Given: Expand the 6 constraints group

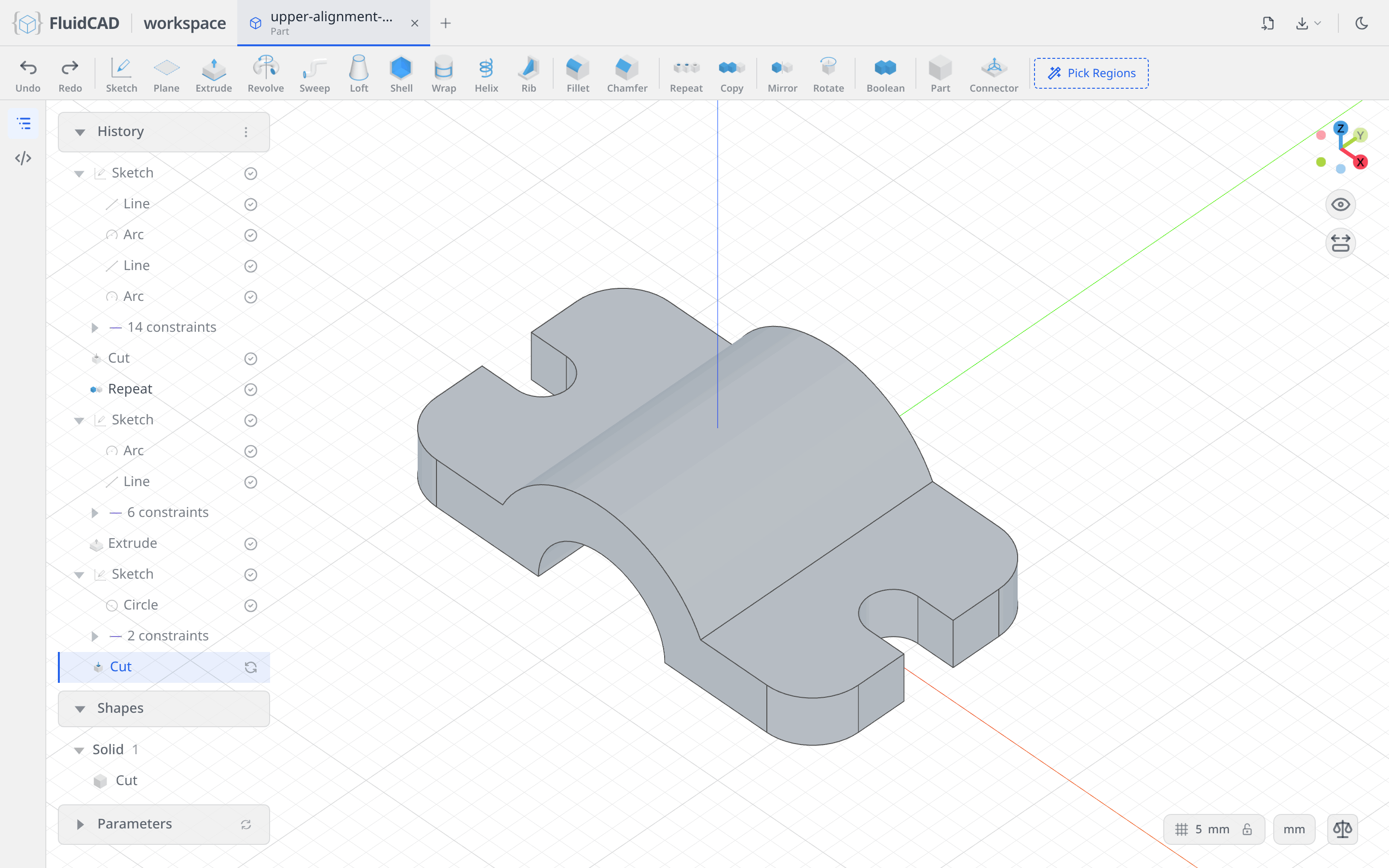Looking at the screenshot, I should [95, 513].
